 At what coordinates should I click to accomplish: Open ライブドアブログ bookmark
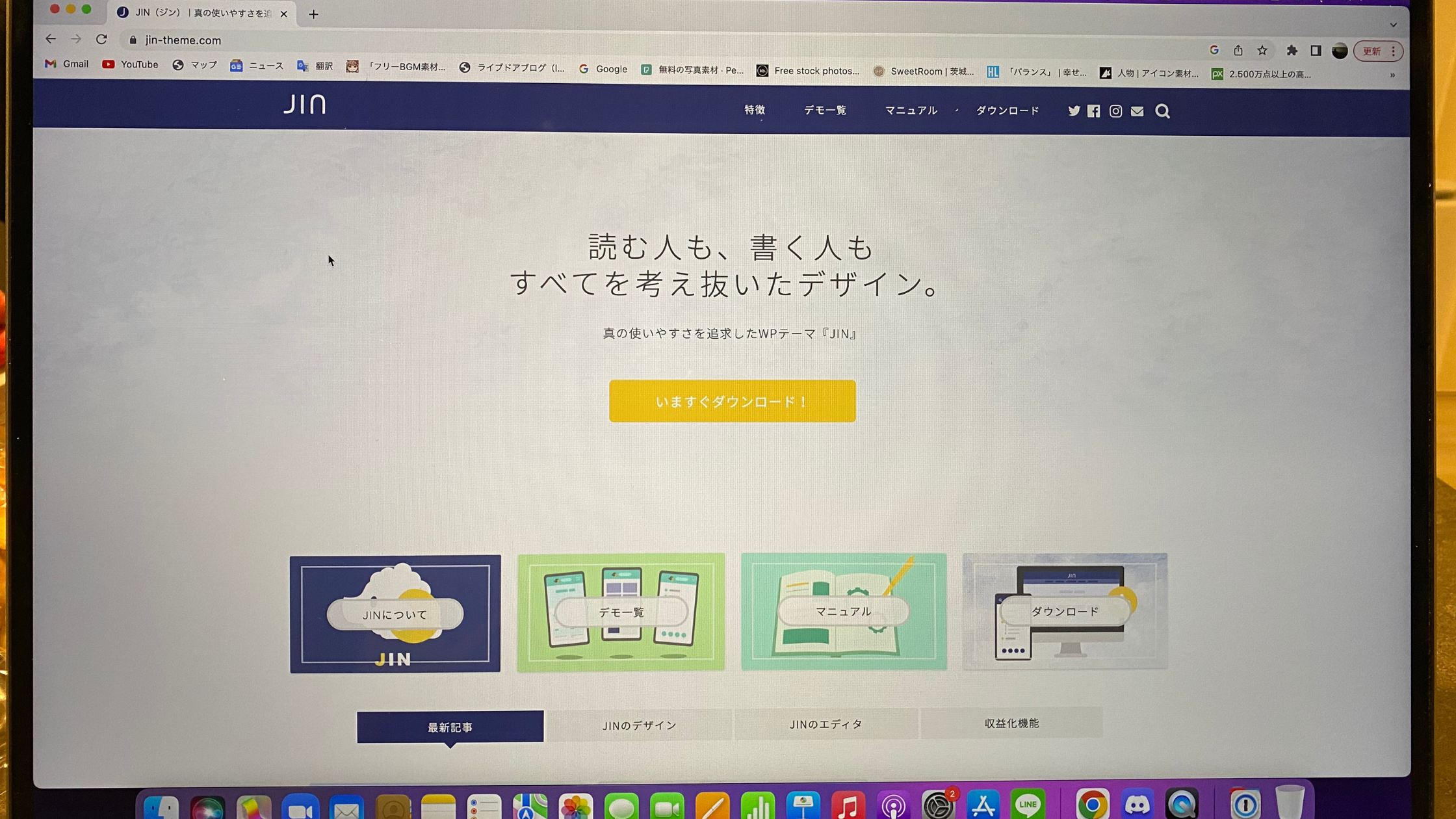tap(512, 68)
